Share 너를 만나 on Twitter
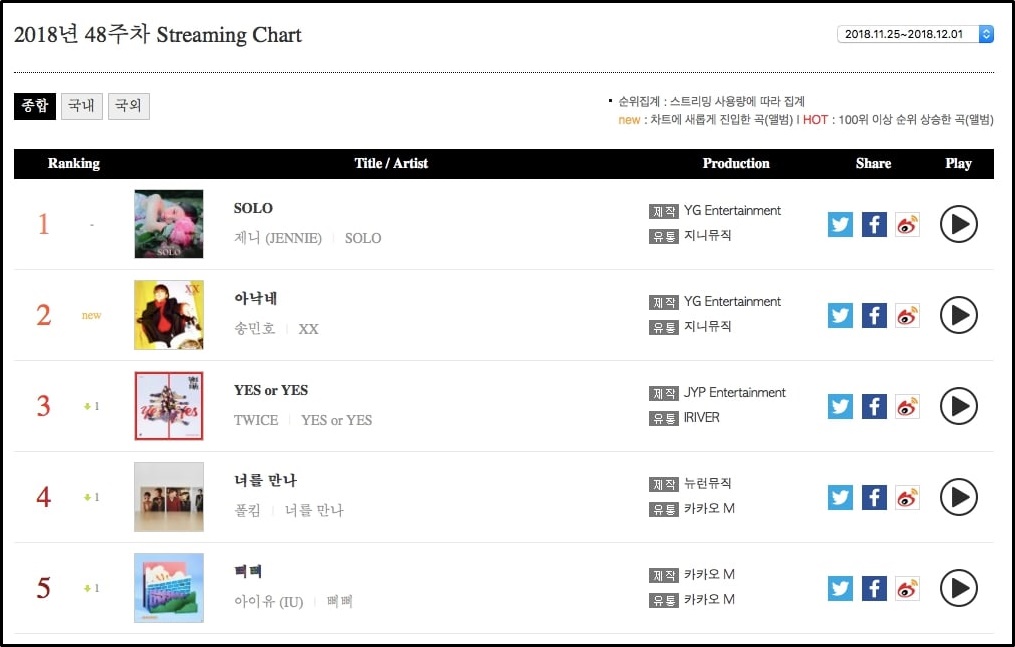This screenshot has width=1015, height=647. point(841,497)
